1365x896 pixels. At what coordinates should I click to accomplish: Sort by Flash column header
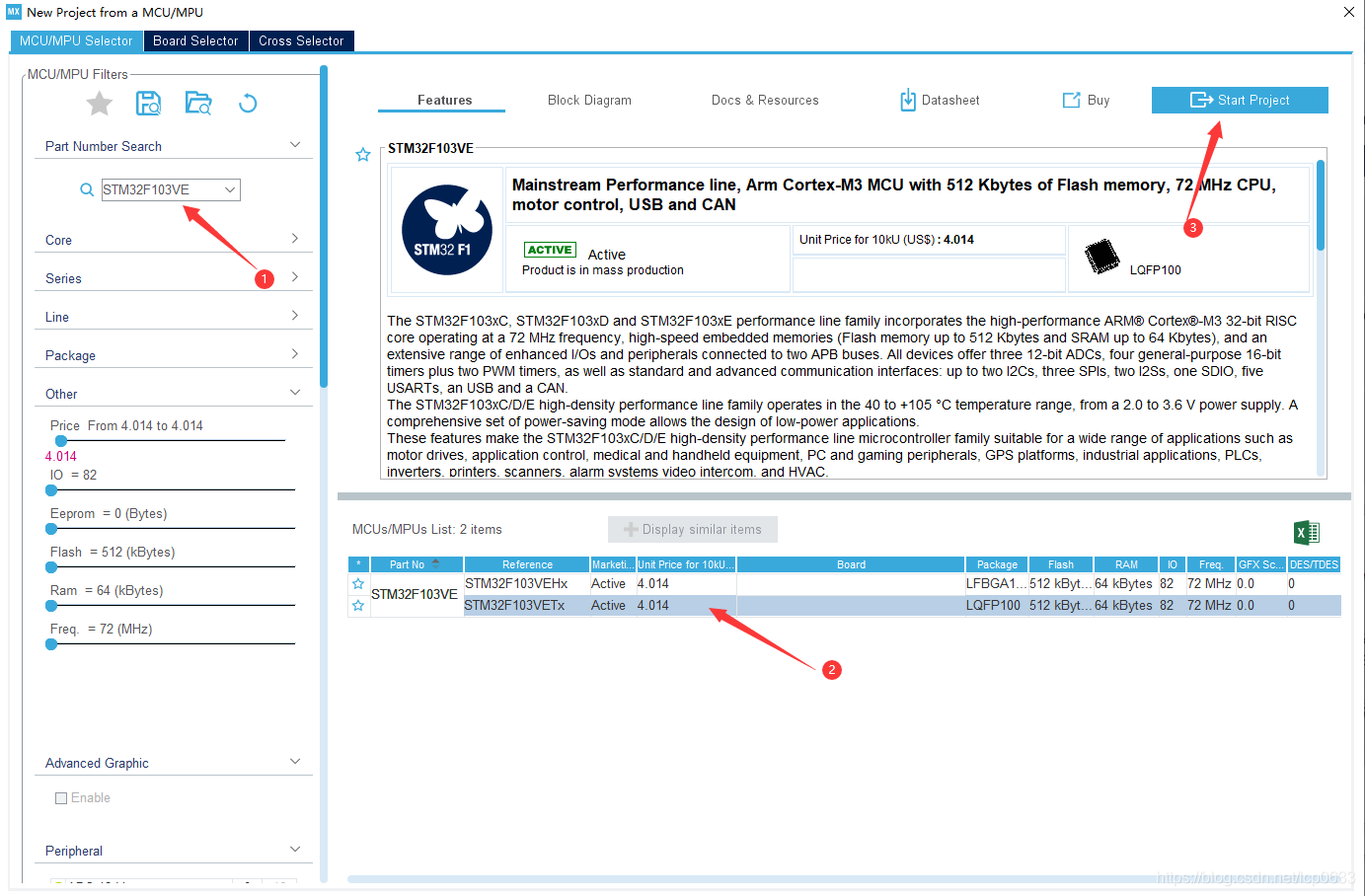(1061, 564)
